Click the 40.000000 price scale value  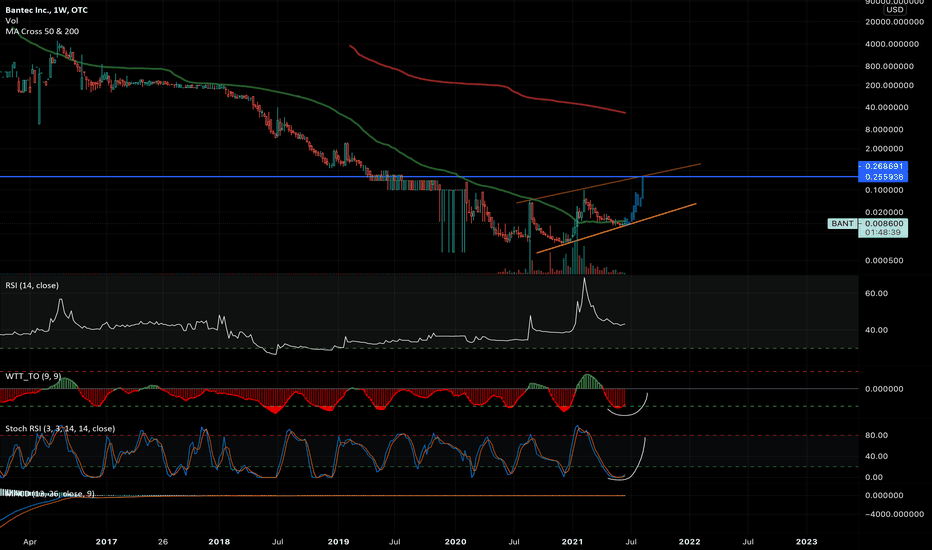887,108
